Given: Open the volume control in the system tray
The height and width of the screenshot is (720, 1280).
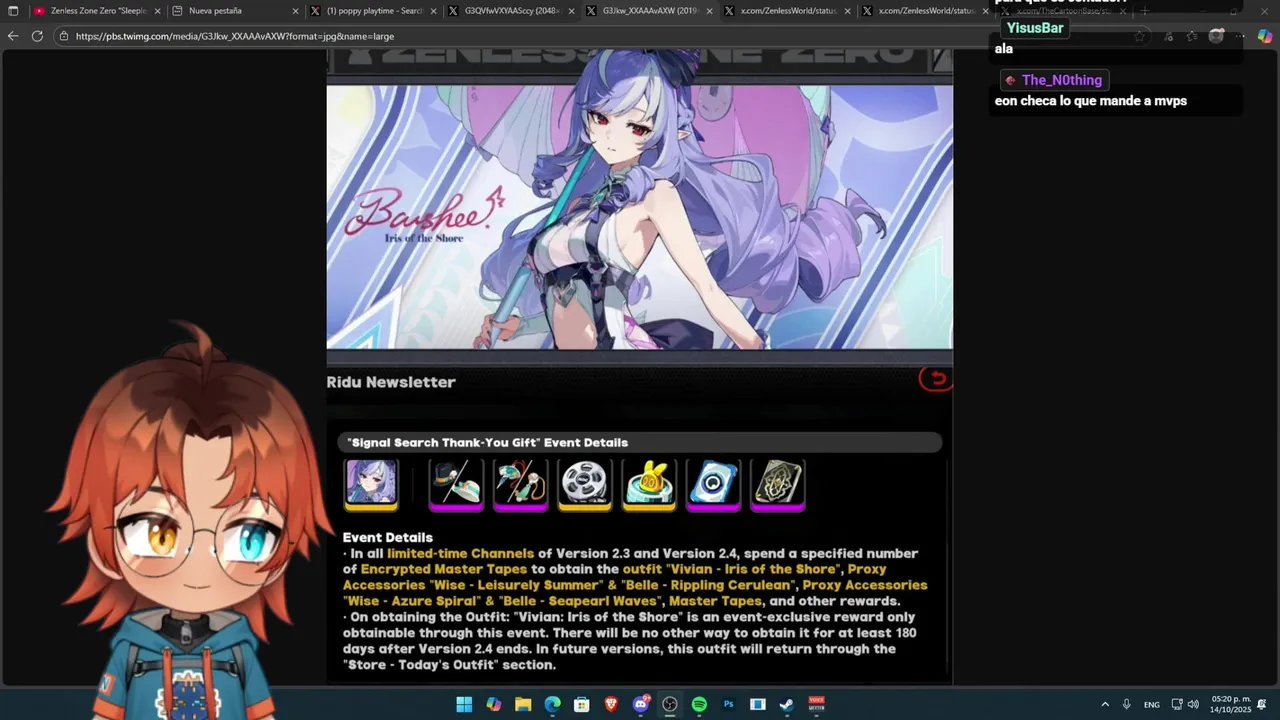Looking at the screenshot, I should coord(1193,705).
